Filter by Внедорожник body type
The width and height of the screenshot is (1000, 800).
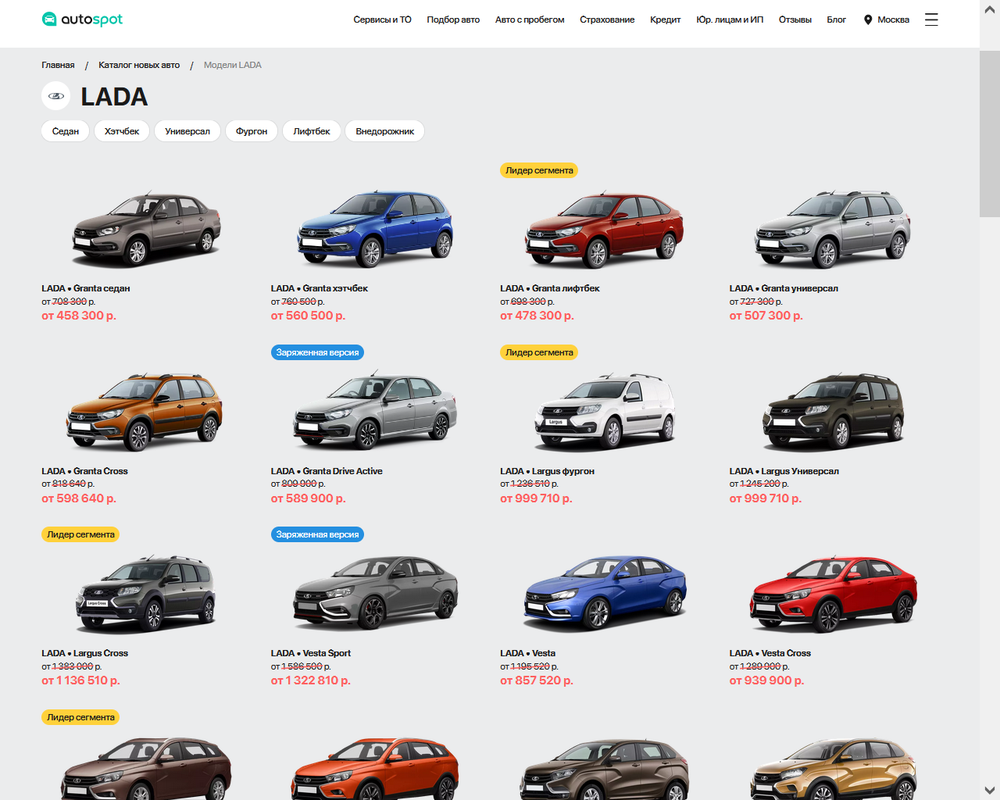pyautogui.click(x=385, y=131)
